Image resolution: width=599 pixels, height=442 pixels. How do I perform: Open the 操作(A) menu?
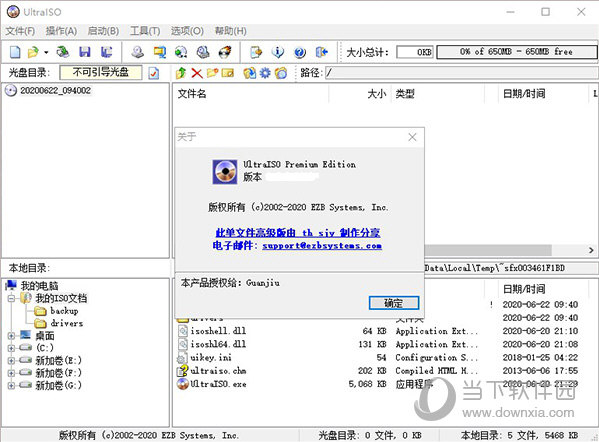pos(61,31)
